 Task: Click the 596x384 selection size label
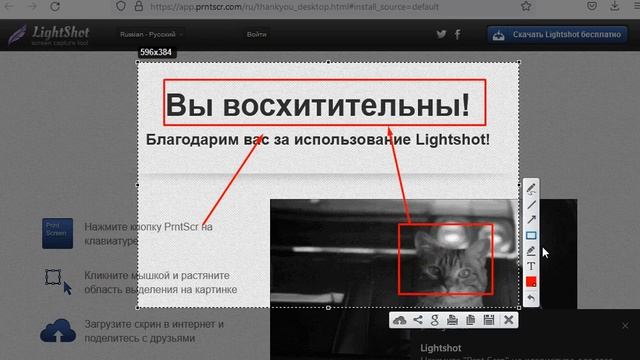156,52
